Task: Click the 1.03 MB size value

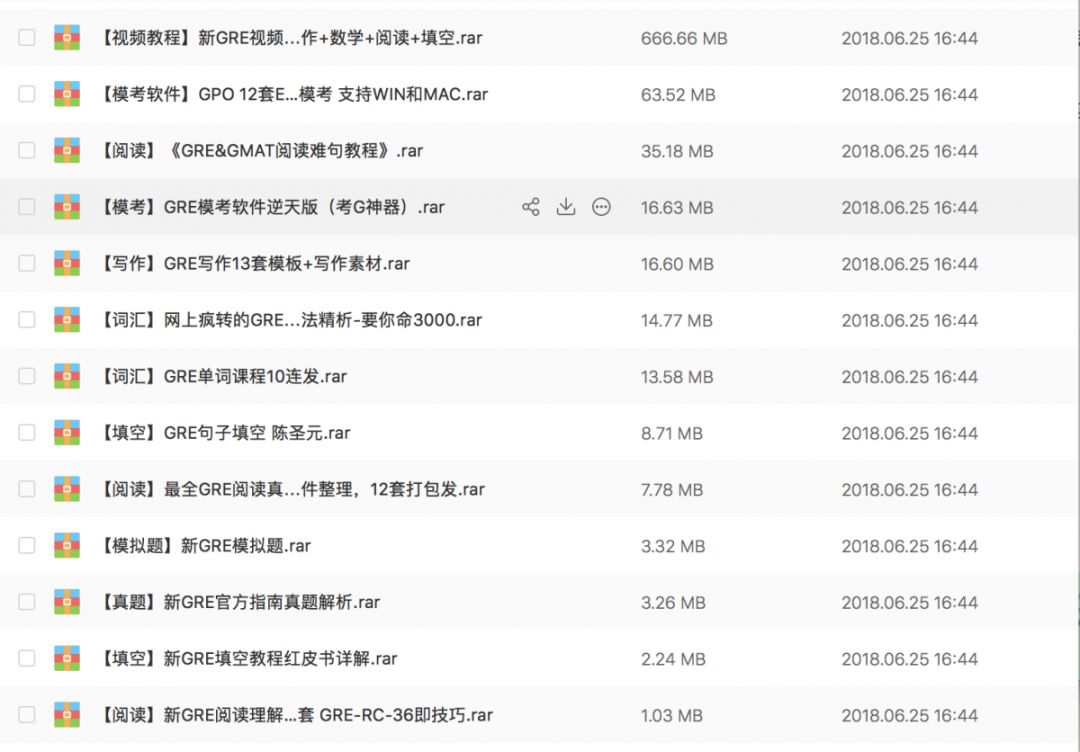Action: 672,716
